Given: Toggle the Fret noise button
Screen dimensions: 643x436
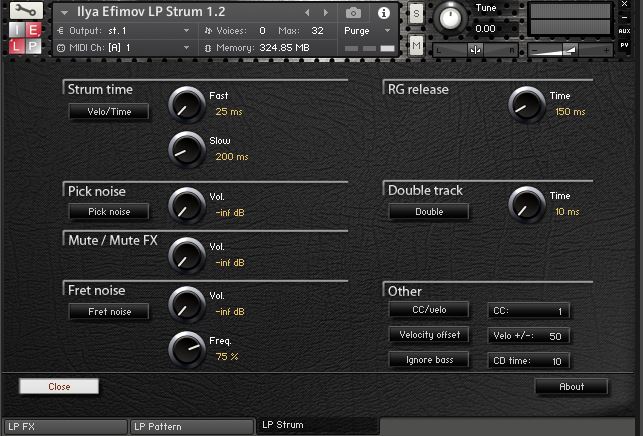Looking at the screenshot, I should (x=109, y=312).
